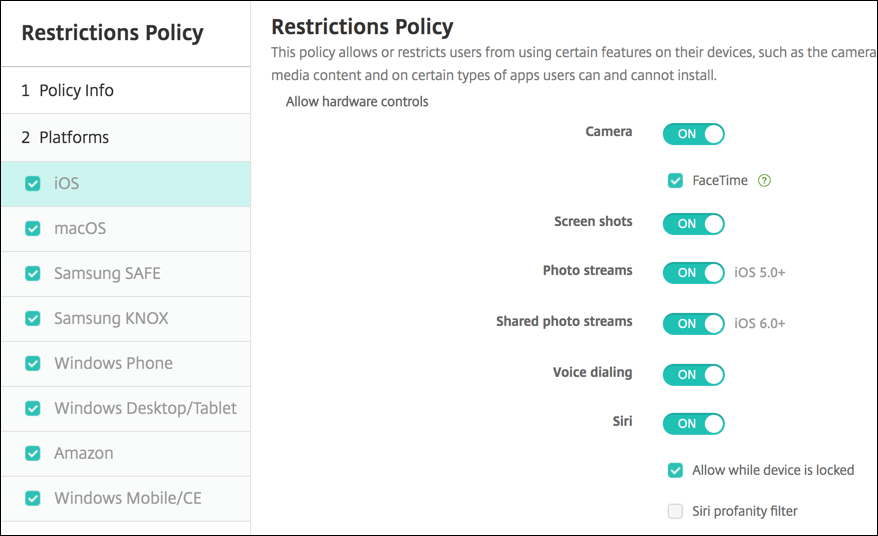Image resolution: width=878 pixels, height=536 pixels.
Task: Enable the Siri profanity filter checkbox
Action: 676,512
